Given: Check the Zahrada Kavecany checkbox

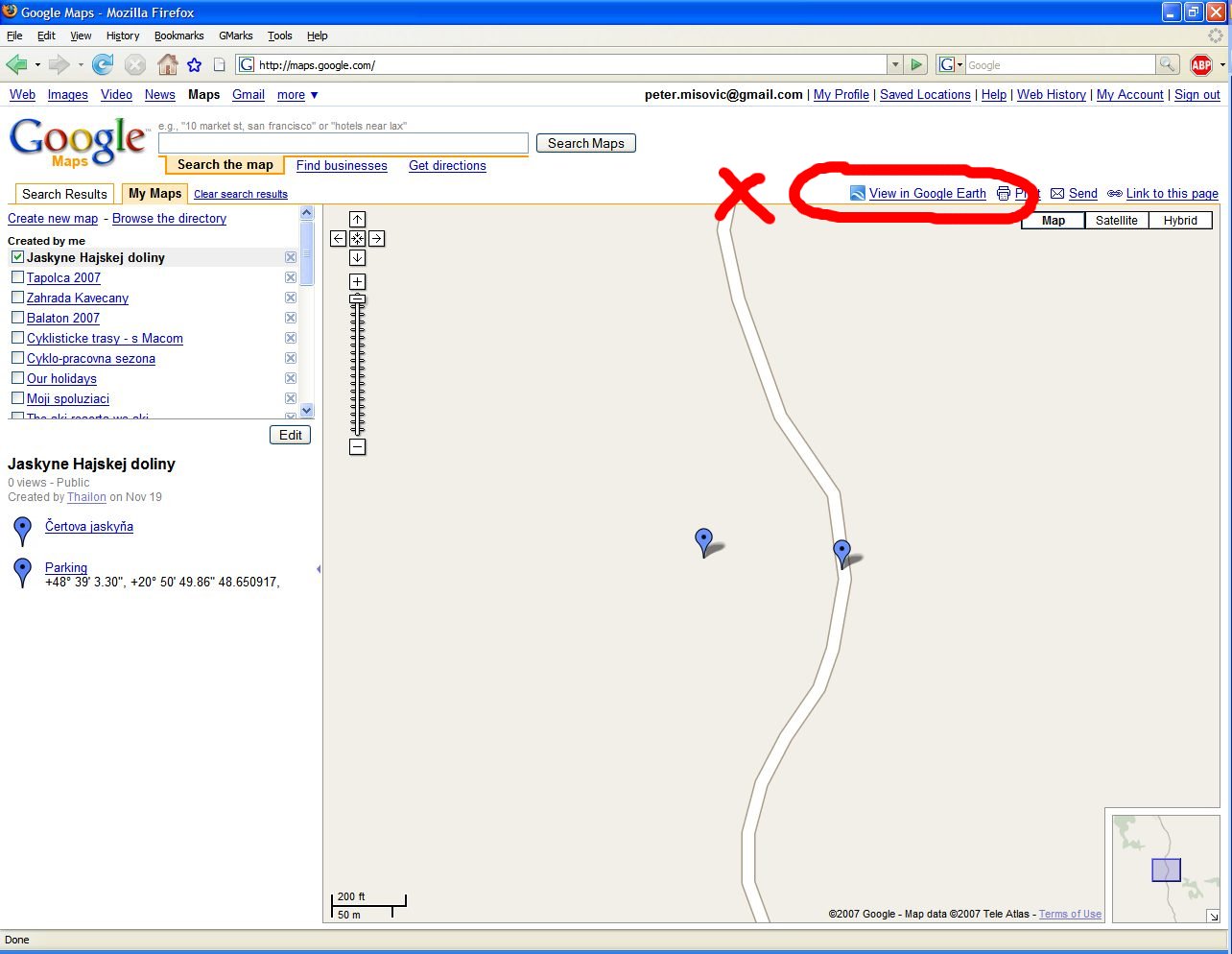Looking at the screenshot, I should 17,298.
